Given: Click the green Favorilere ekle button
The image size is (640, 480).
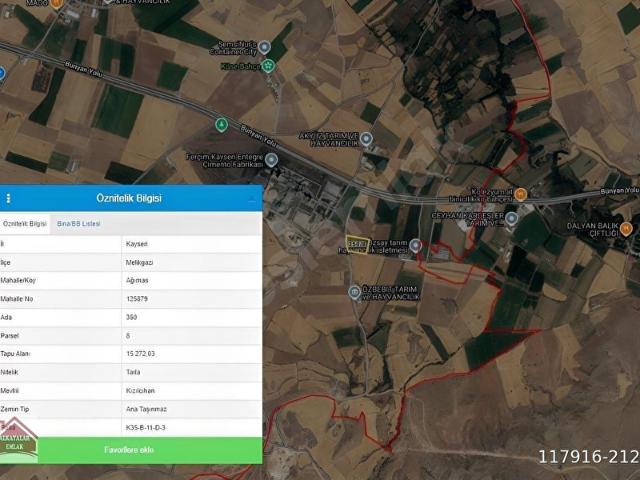Looking at the screenshot, I should tap(129, 450).
